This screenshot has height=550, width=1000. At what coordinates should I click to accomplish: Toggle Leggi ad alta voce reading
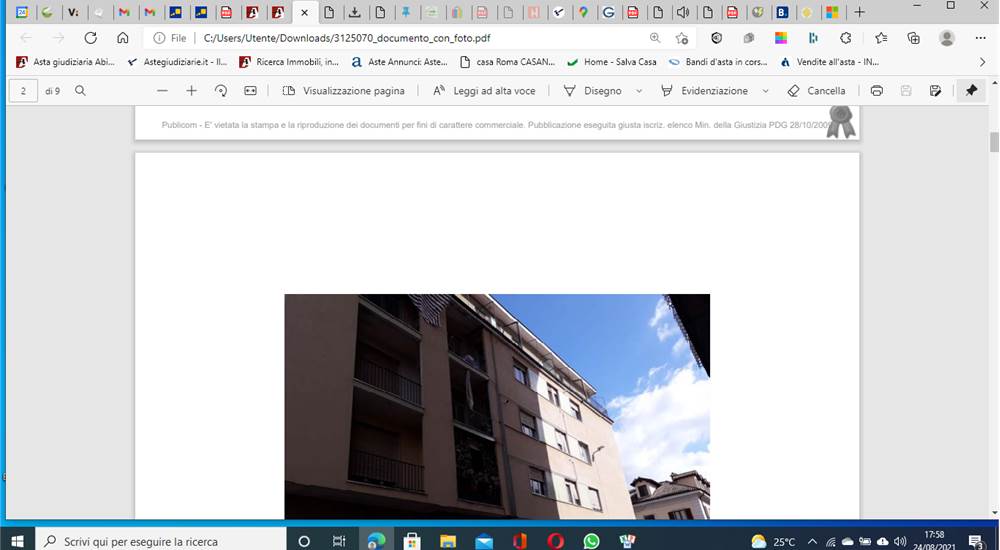coord(484,91)
